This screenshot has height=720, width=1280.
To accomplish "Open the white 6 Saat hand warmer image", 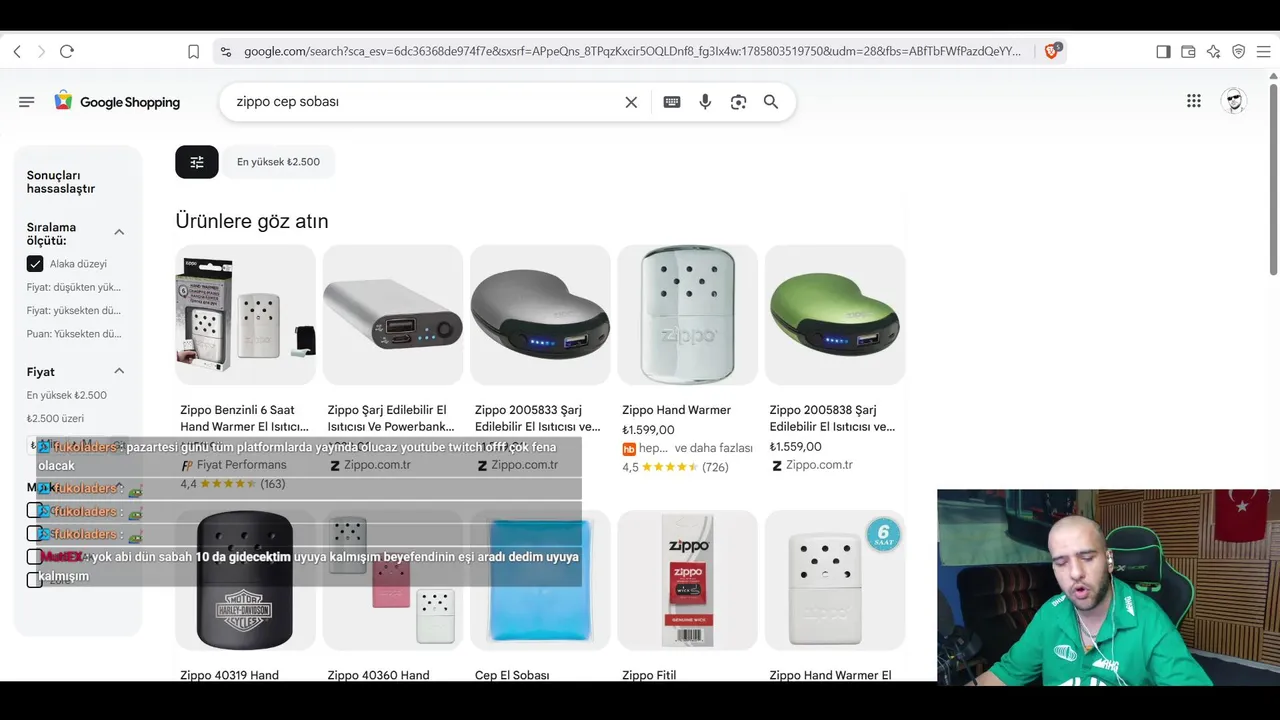I will 835,580.
